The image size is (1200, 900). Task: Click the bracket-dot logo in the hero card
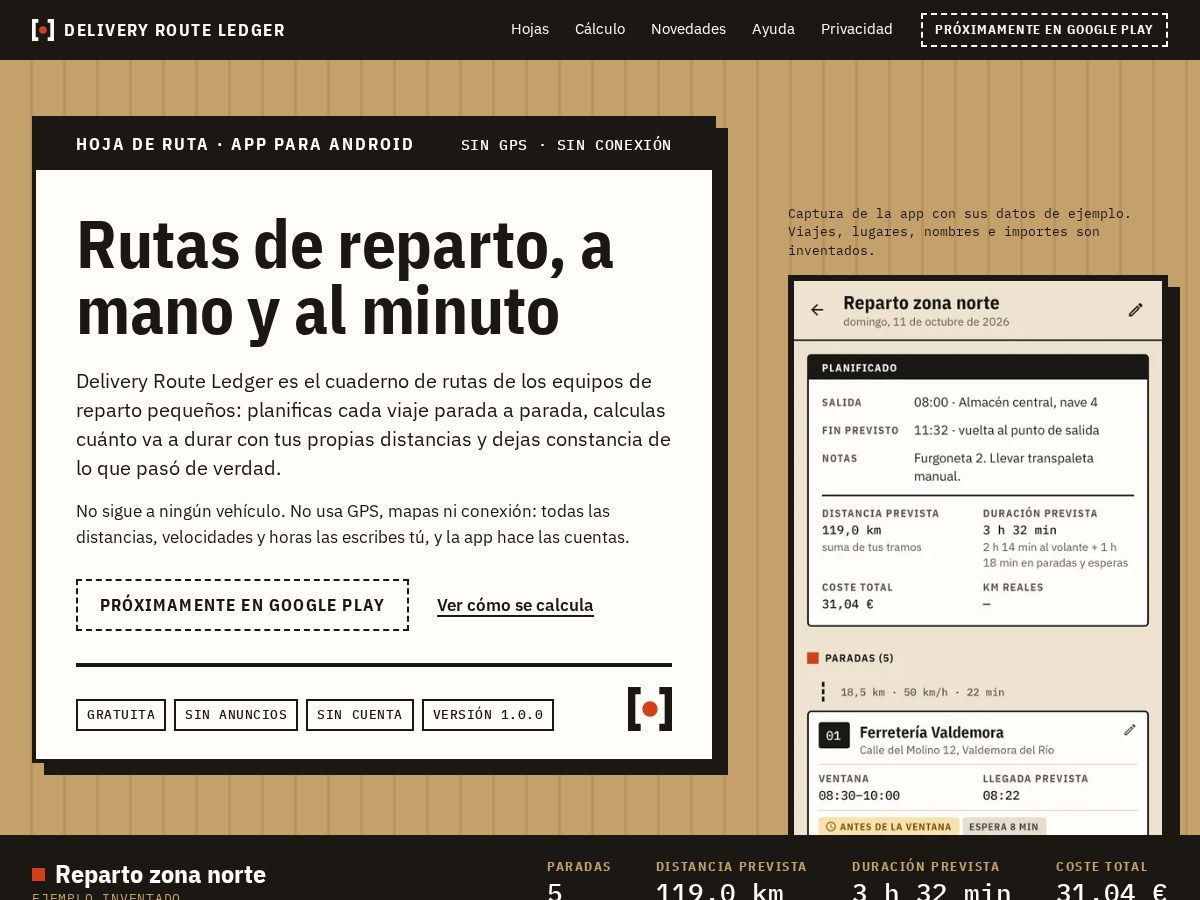pyautogui.click(x=650, y=709)
